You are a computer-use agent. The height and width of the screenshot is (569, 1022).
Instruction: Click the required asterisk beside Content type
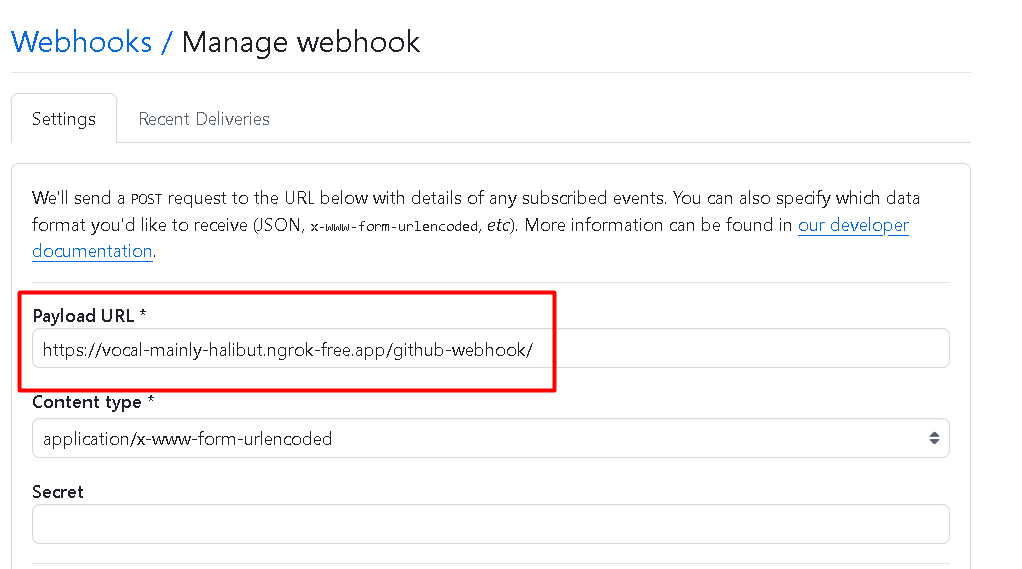point(151,402)
